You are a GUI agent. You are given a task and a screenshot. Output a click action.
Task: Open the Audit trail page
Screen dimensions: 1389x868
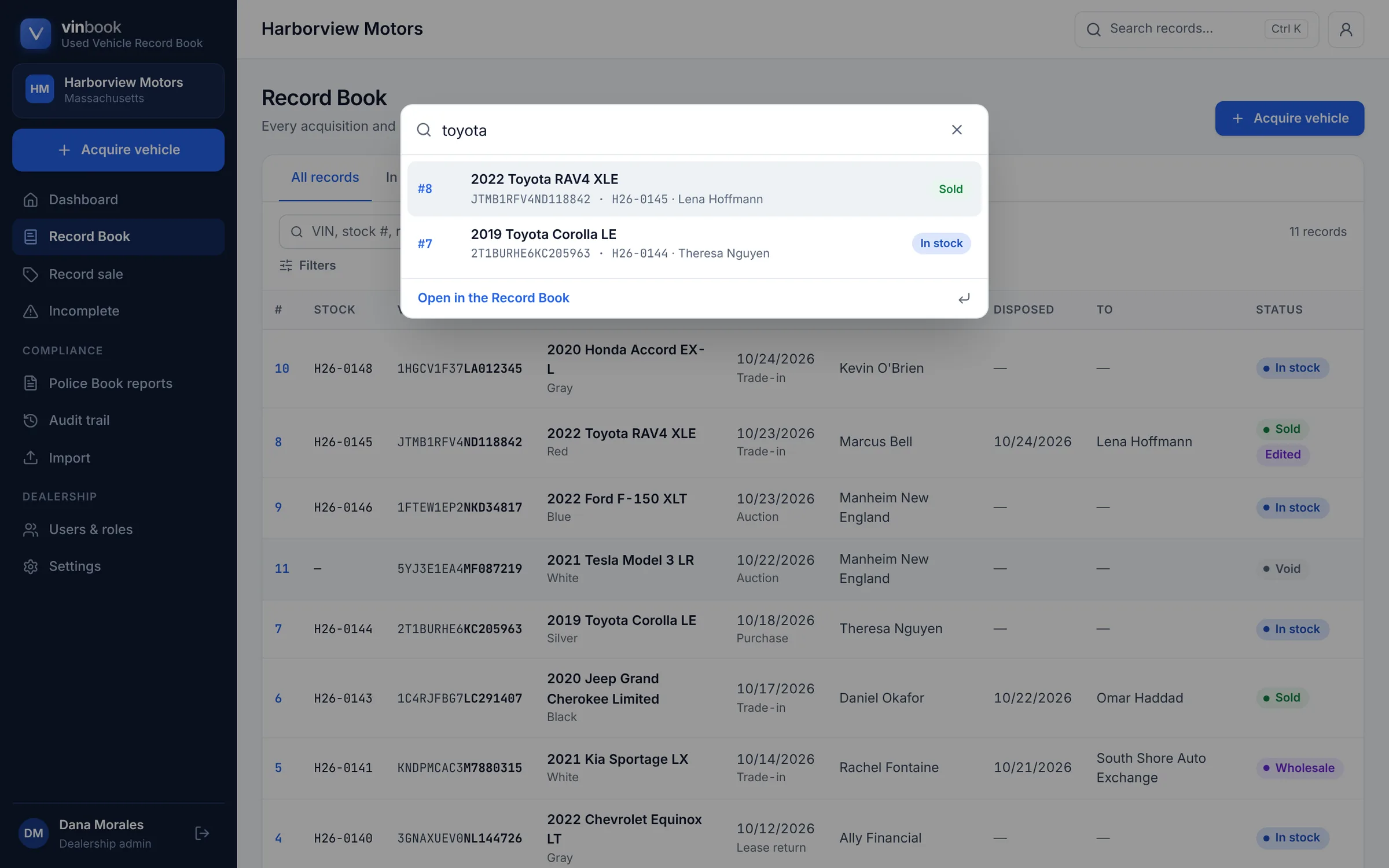[x=118, y=420]
